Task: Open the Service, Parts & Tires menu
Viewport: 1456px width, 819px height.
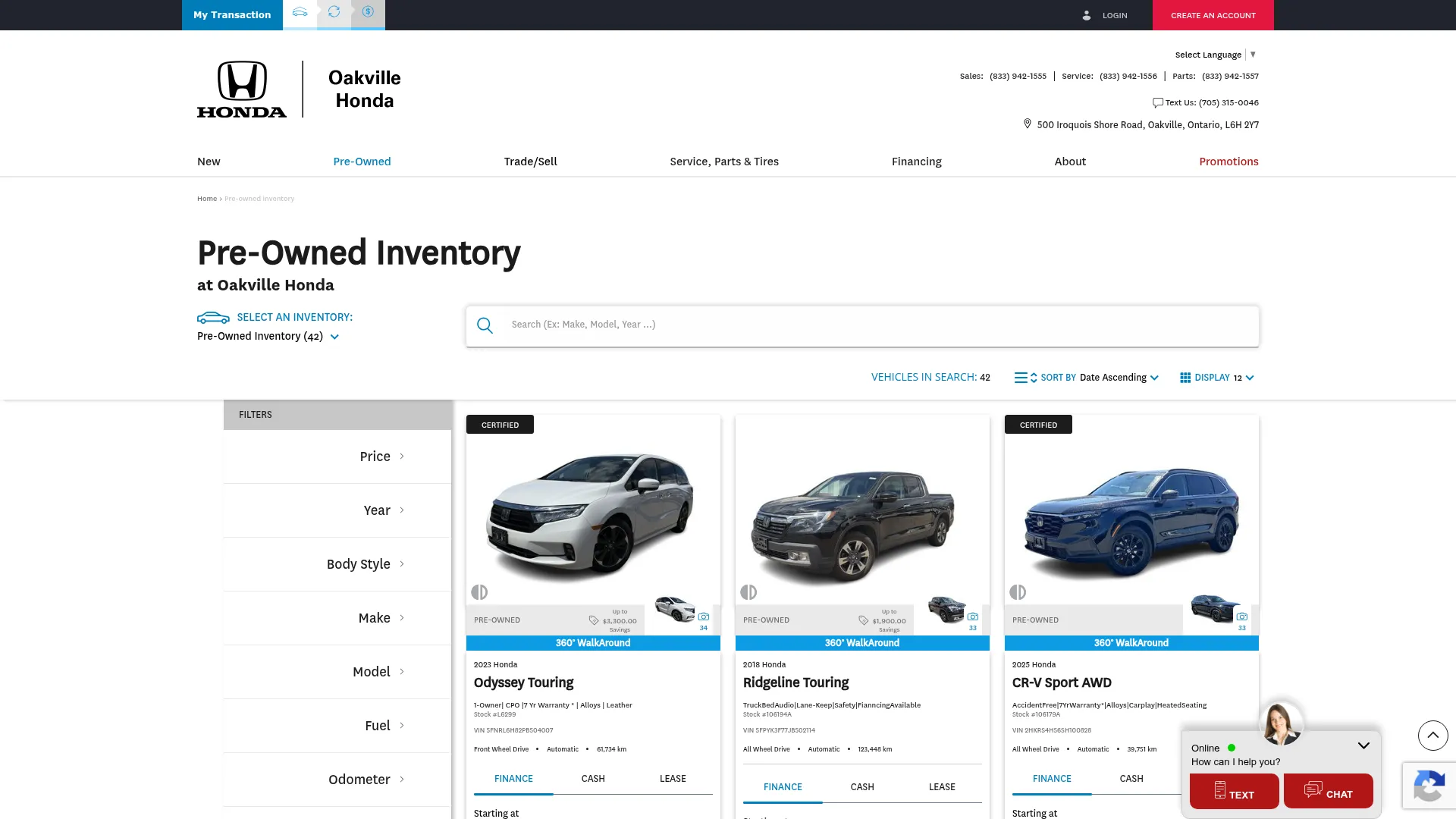Action: [x=724, y=162]
